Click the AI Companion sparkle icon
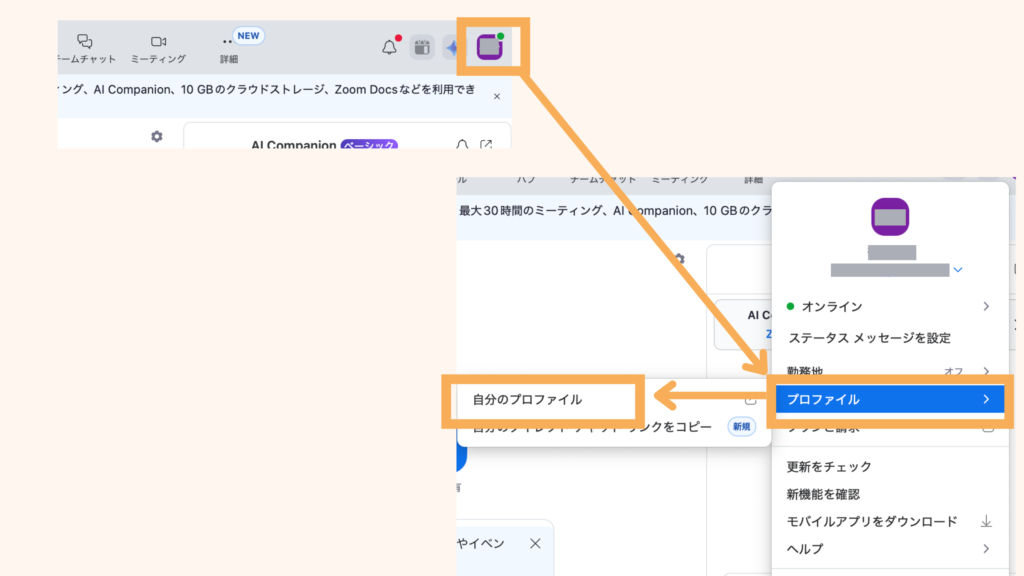 point(451,46)
